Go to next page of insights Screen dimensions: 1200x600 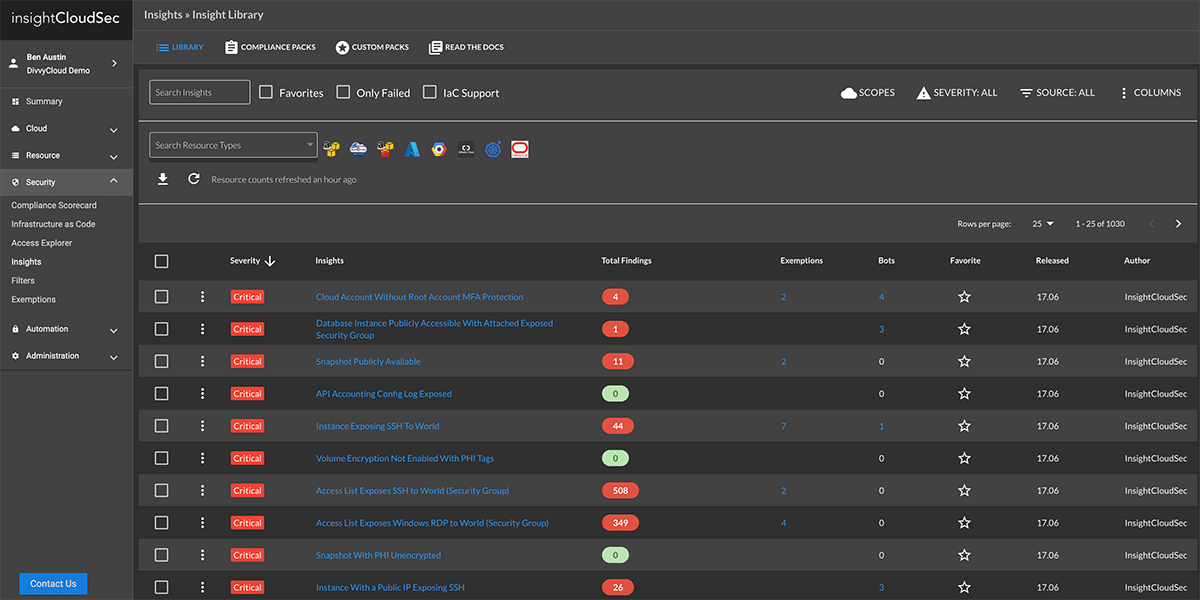[1178, 224]
